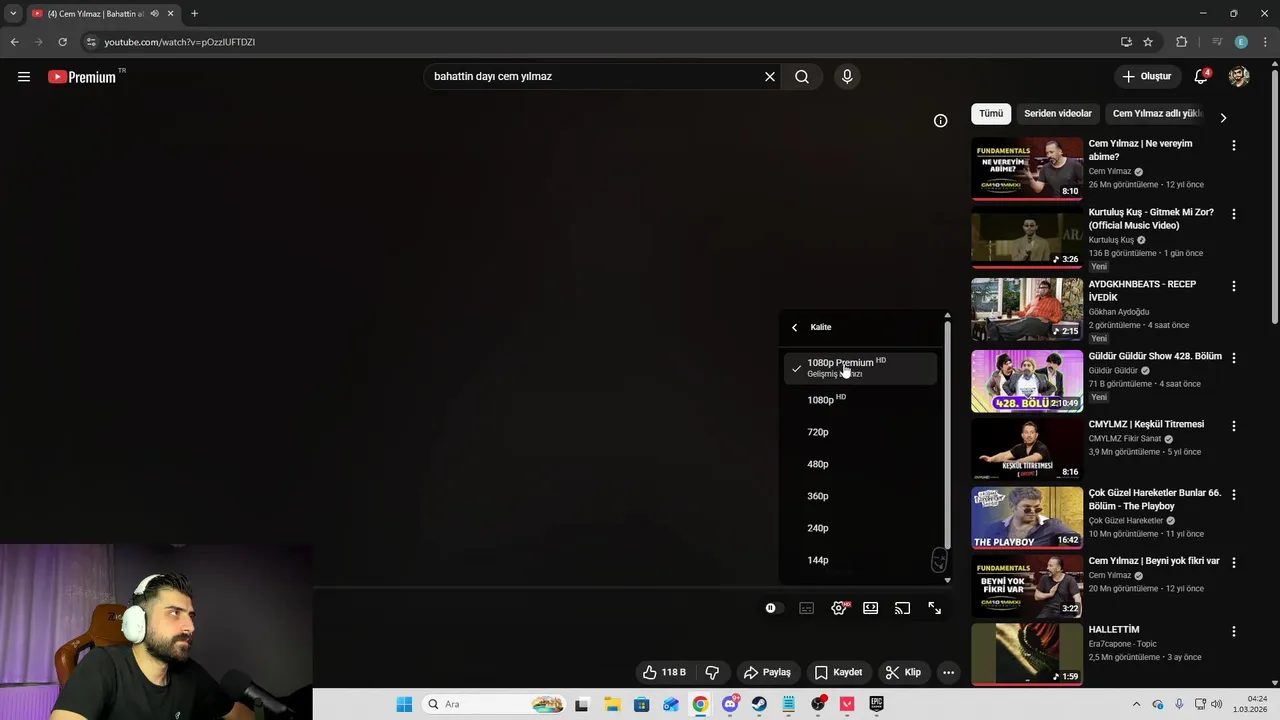
Task: Show video info card icon
Action: [940, 121]
